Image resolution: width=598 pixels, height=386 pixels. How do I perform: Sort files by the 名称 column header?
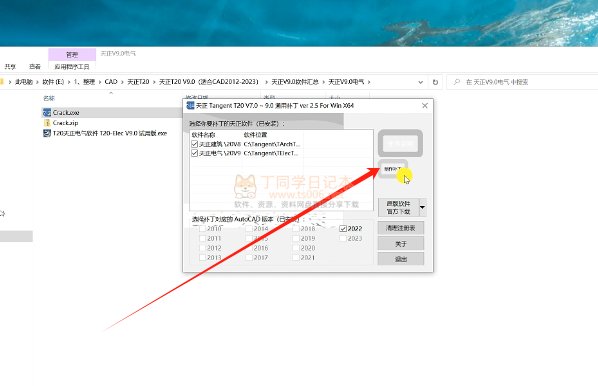[49, 98]
